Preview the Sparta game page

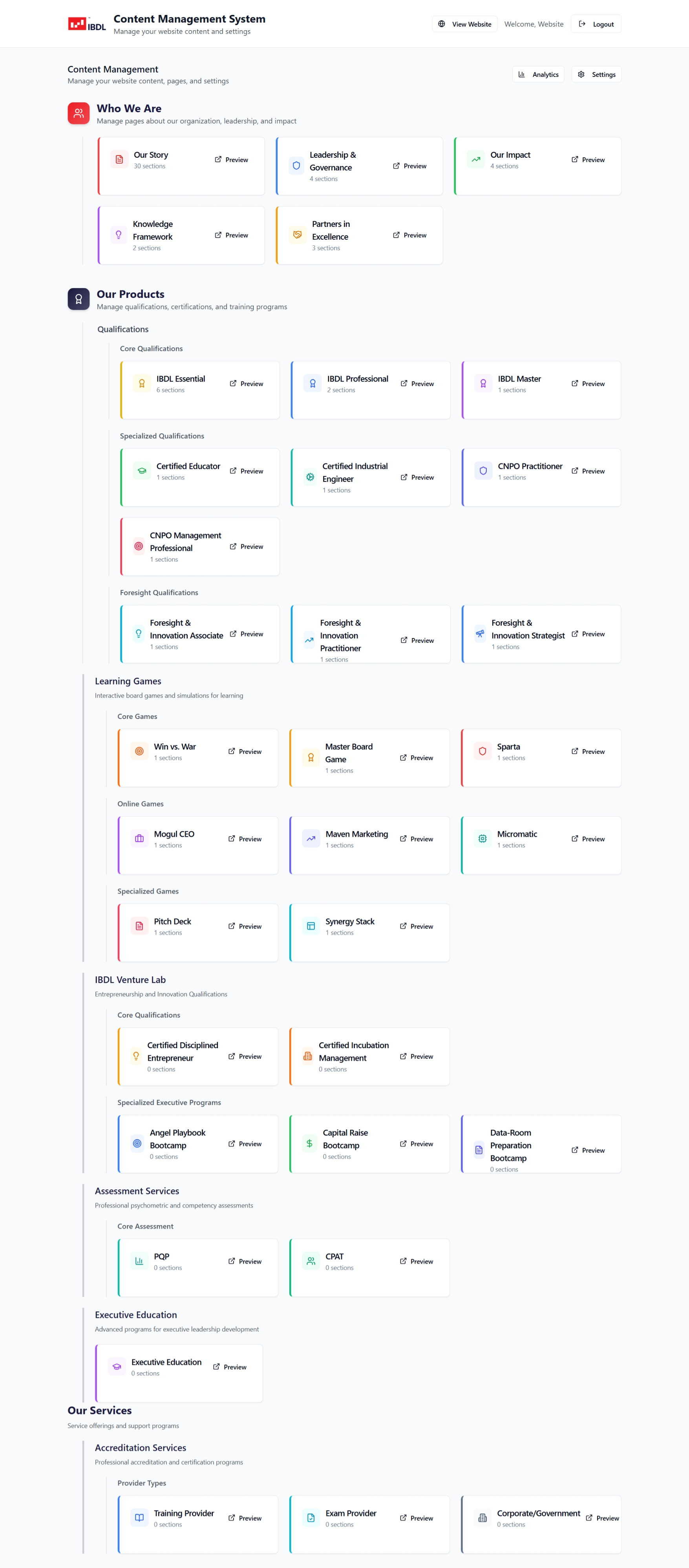[588, 751]
